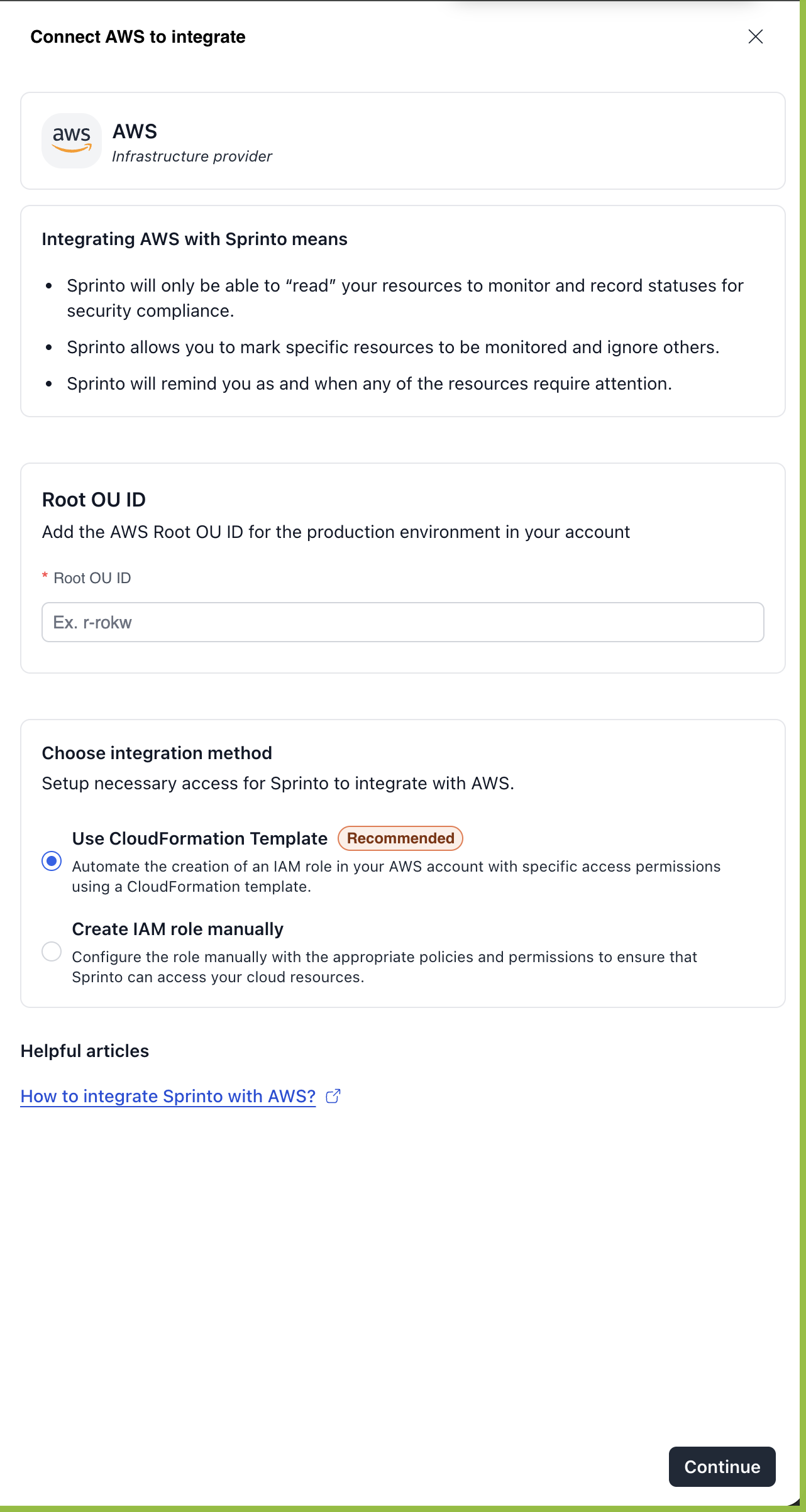Click the AWS logo icon
Screen dimensions: 806x1512
pyautogui.click(x=72, y=140)
